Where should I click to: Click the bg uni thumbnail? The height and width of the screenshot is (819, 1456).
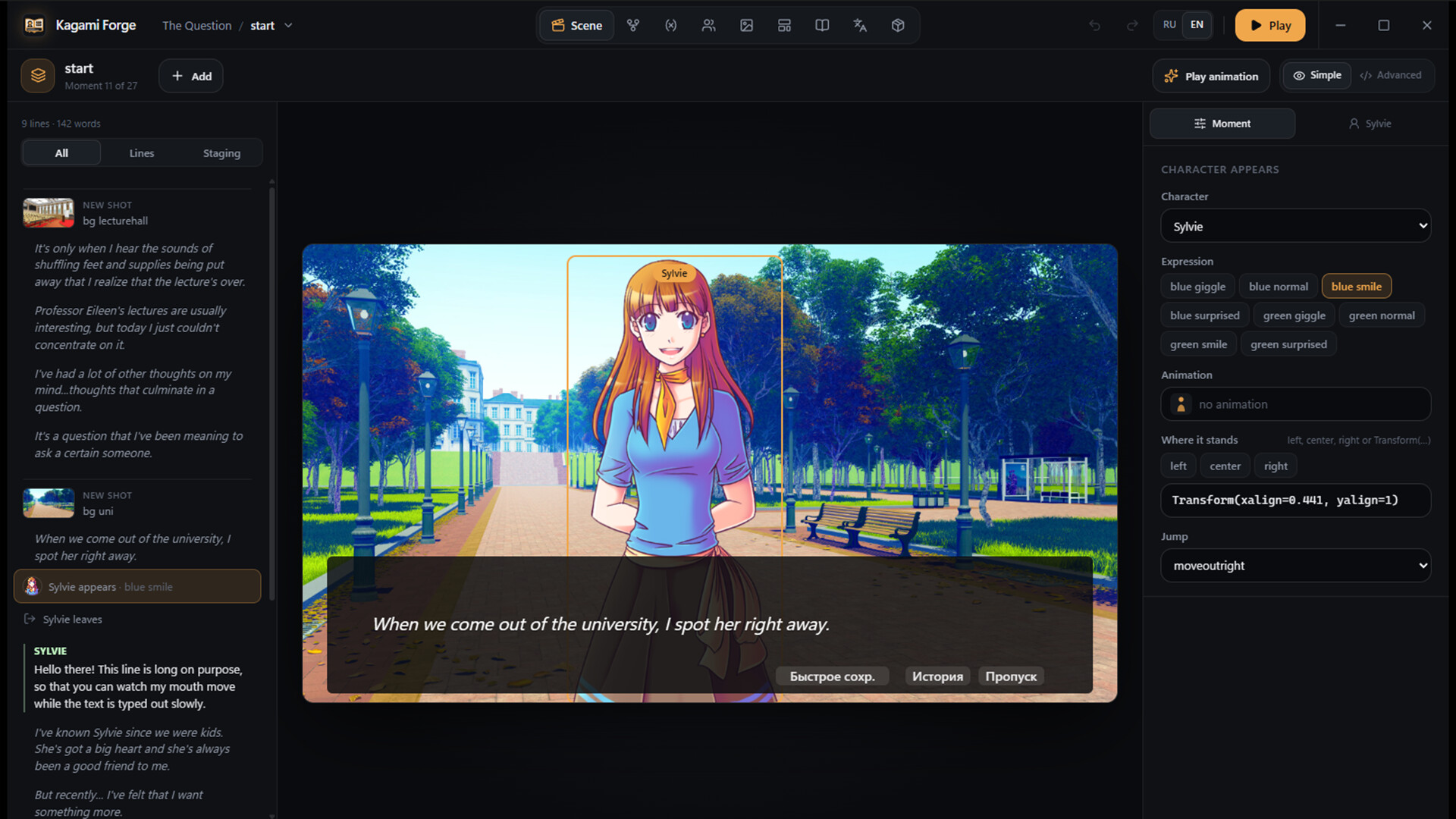coord(49,503)
